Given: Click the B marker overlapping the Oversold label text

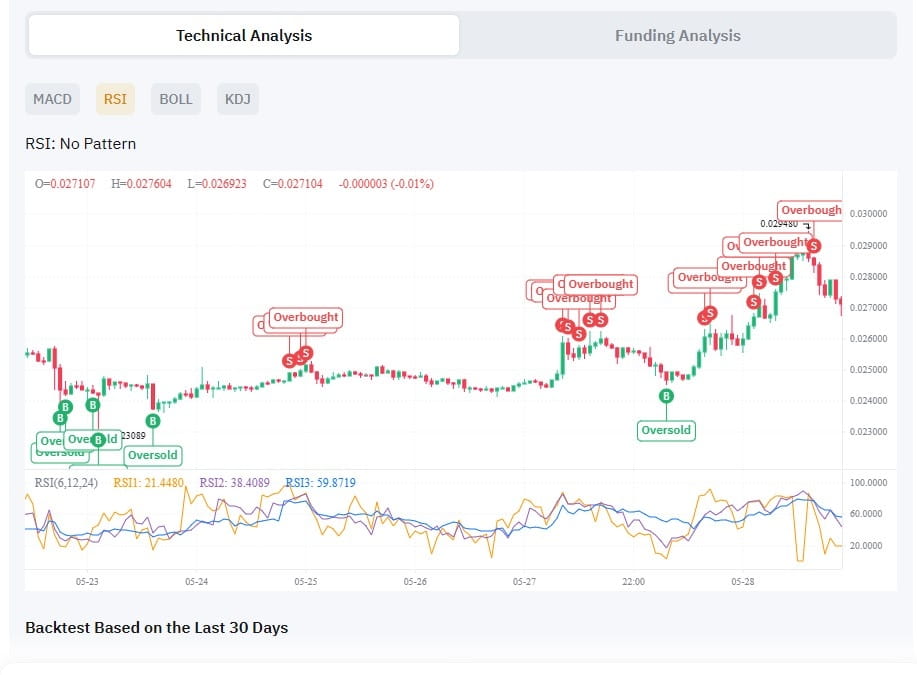Looking at the screenshot, I should coord(98,440).
